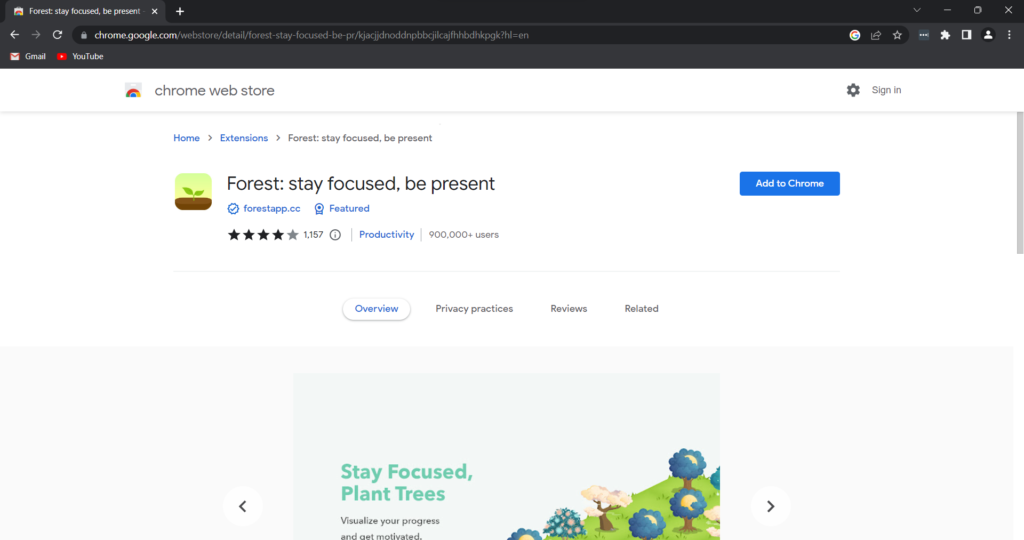
Task: Show next screenshot with right arrow
Action: pyautogui.click(x=771, y=506)
